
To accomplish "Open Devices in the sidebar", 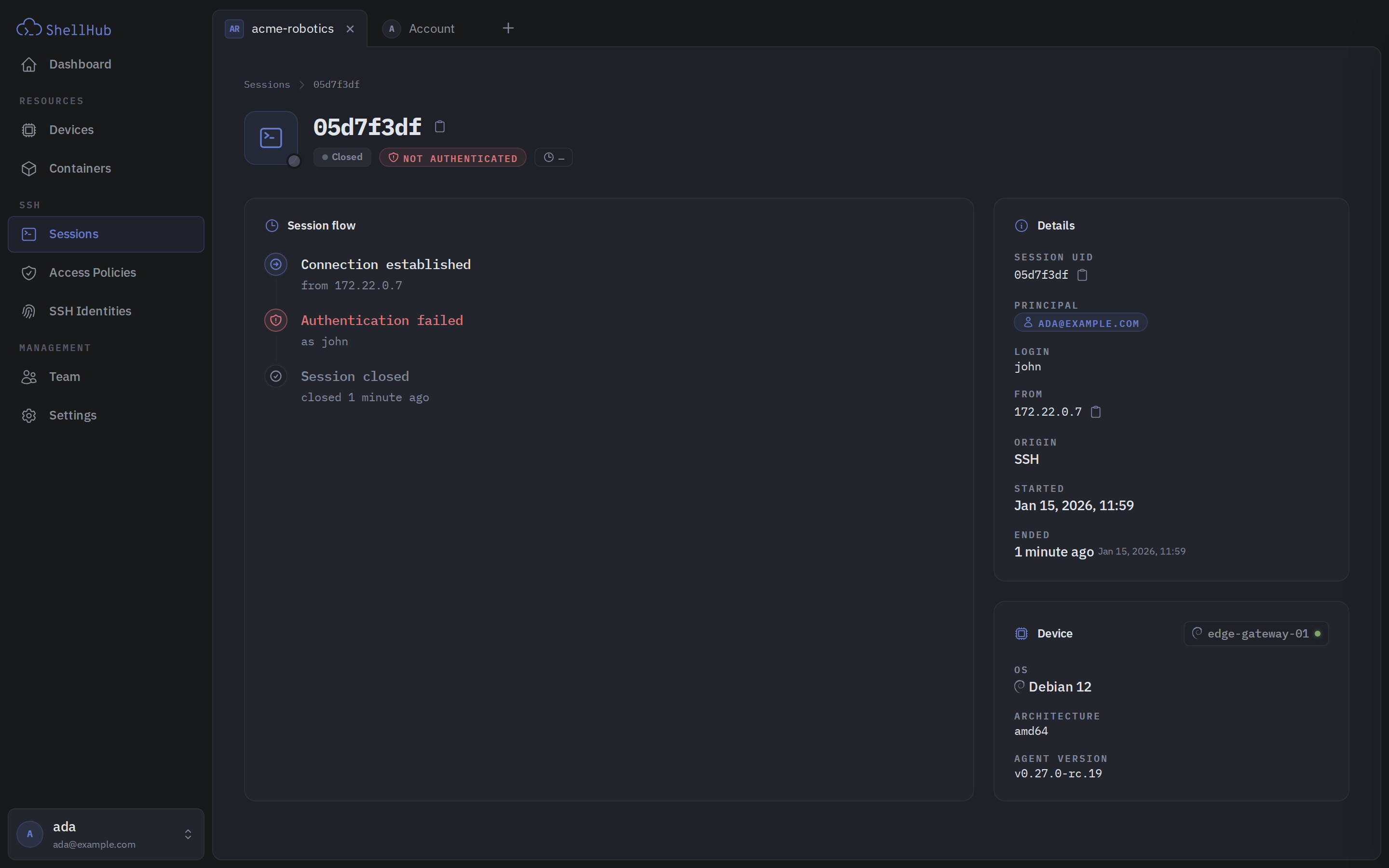I will (x=106, y=130).
